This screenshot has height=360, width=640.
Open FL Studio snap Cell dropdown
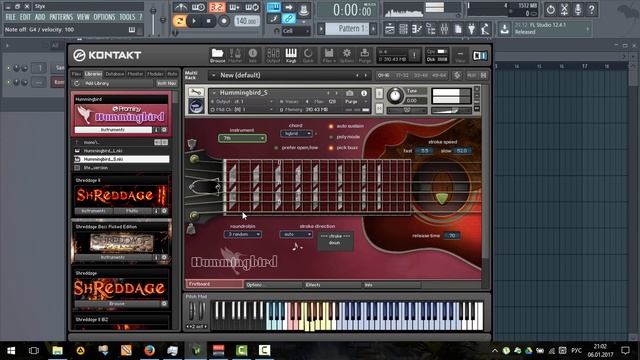tap(296, 31)
